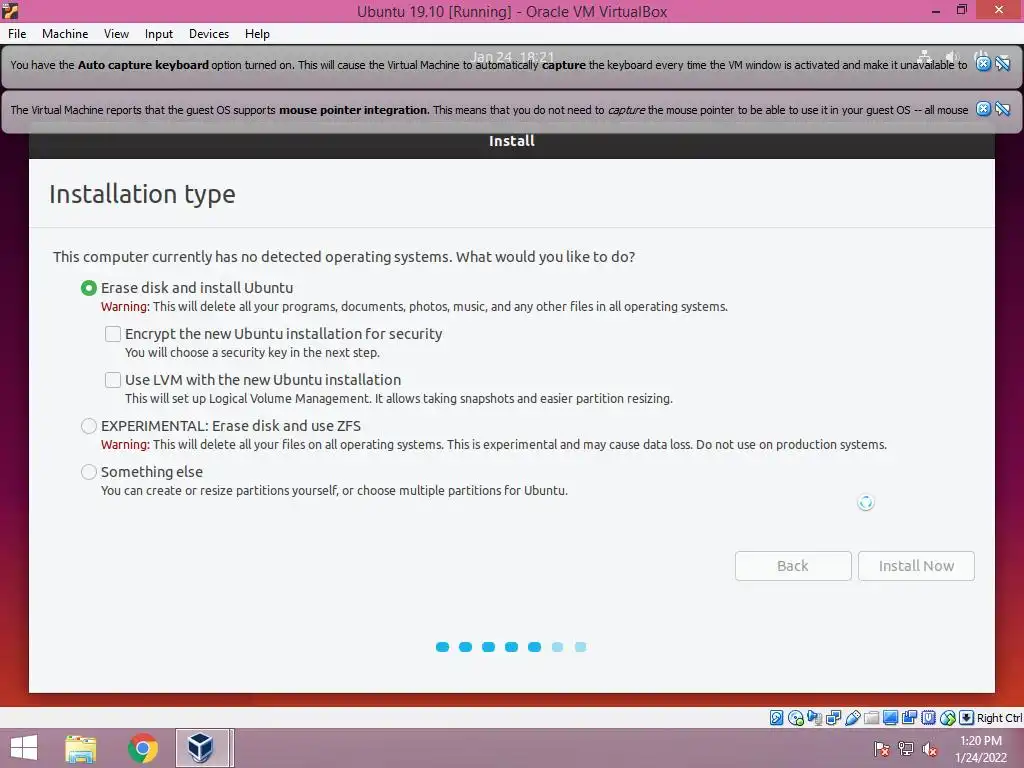1024x768 pixels.
Task: Open the Machine menu
Action: pos(65,33)
